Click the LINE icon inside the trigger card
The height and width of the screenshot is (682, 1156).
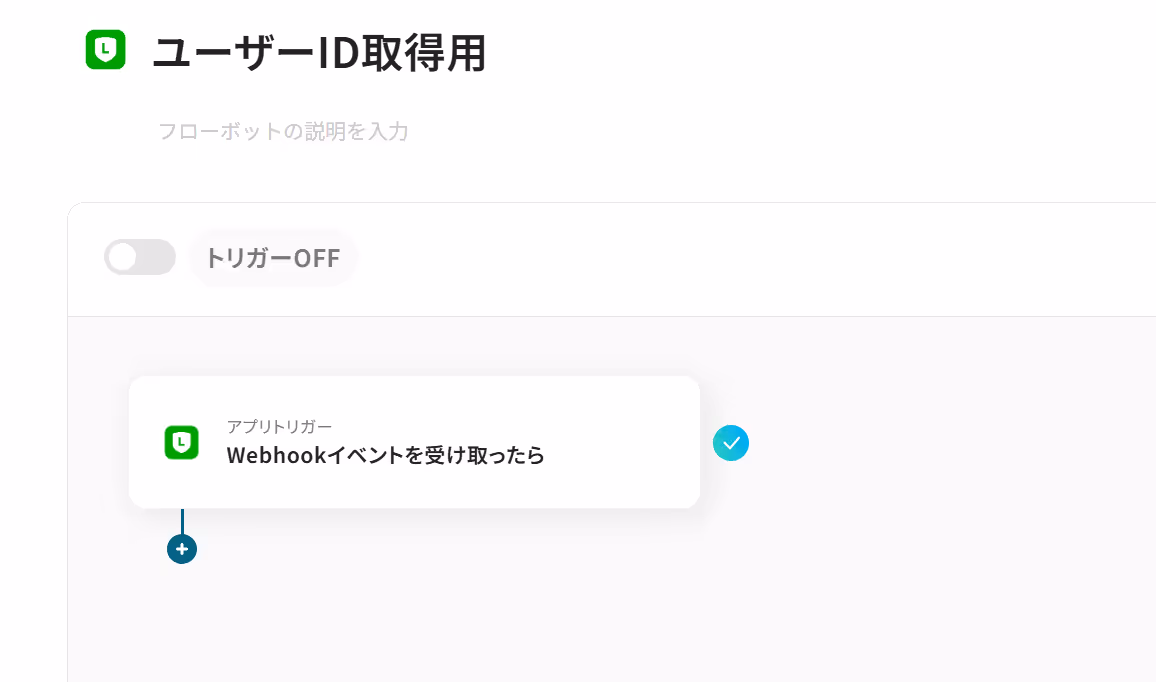(181, 442)
